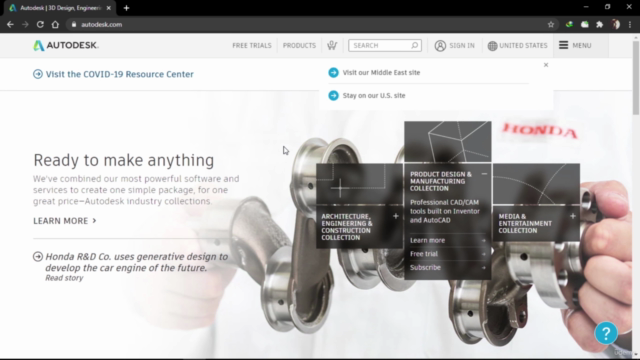The width and height of the screenshot is (640, 360).
Task: Open the blue help question mark button
Action: point(606,333)
